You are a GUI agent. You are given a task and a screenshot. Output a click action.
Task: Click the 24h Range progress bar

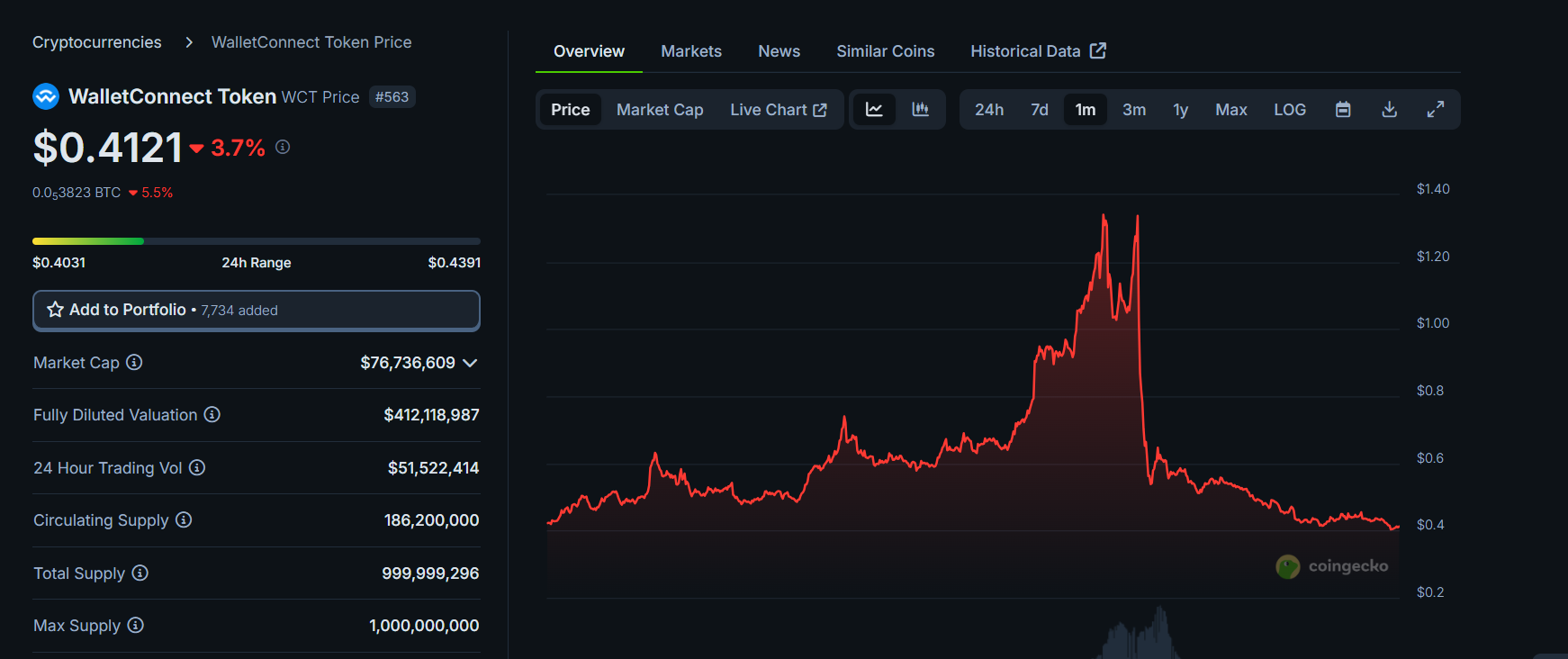(257, 241)
